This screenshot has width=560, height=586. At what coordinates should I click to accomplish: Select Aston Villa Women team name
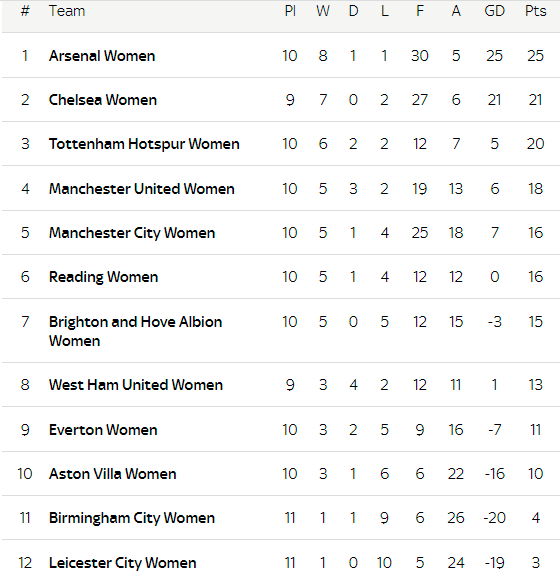[x=113, y=474]
